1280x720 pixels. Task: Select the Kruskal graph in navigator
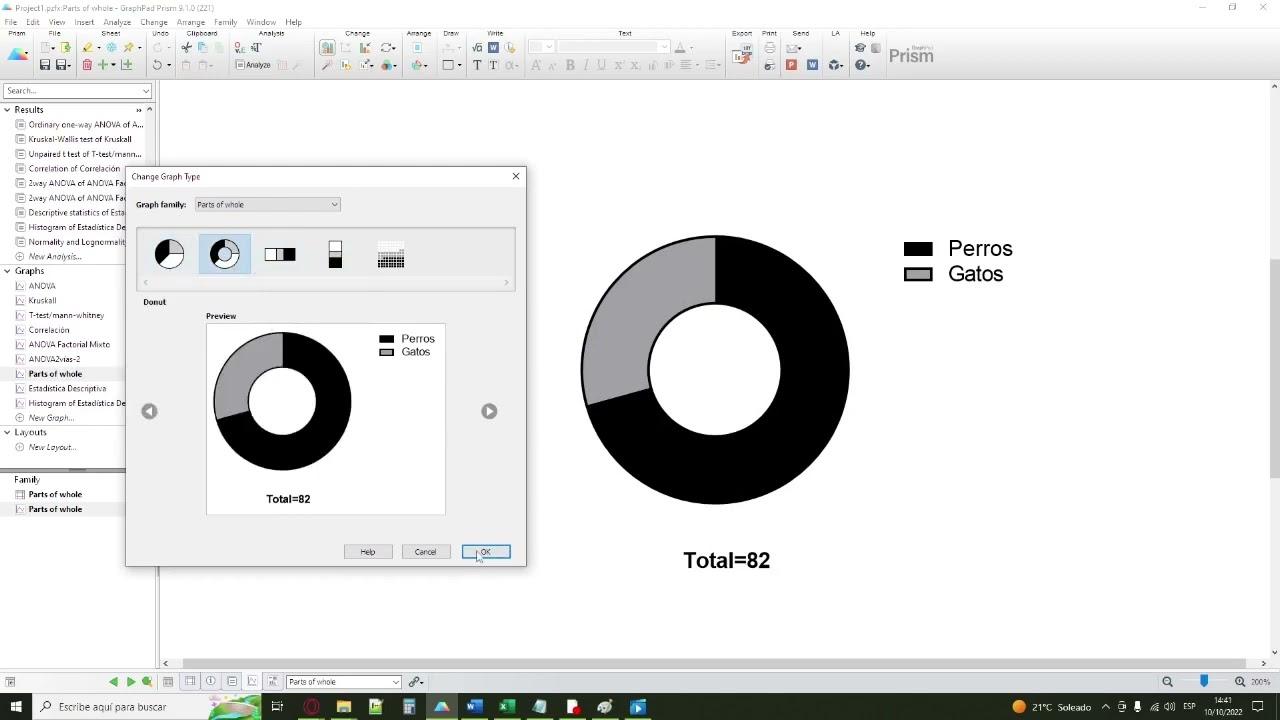[42, 300]
